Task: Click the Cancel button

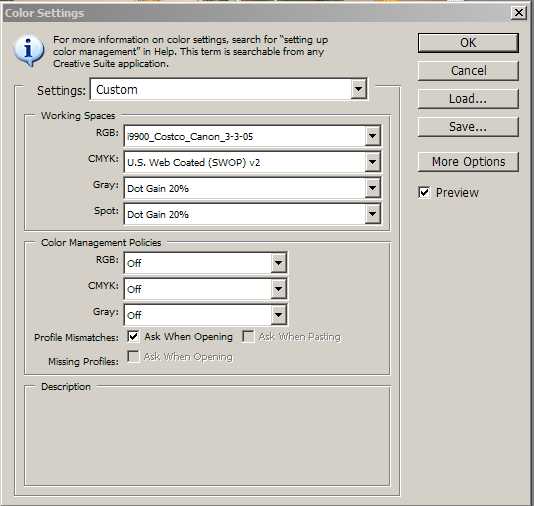Action: pos(468,71)
